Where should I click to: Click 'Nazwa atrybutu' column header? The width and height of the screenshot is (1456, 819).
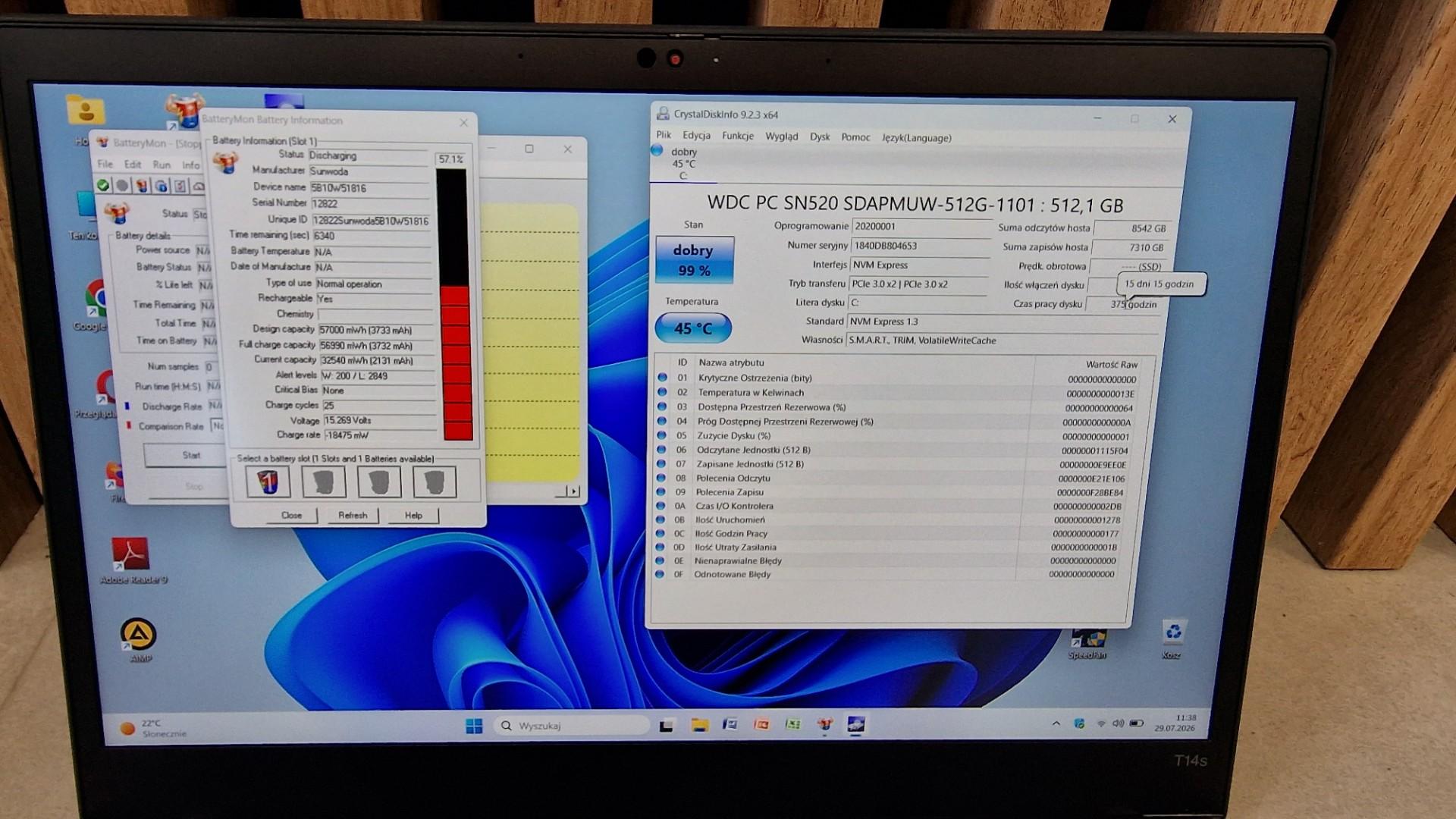pyautogui.click(x=731, y=362)
